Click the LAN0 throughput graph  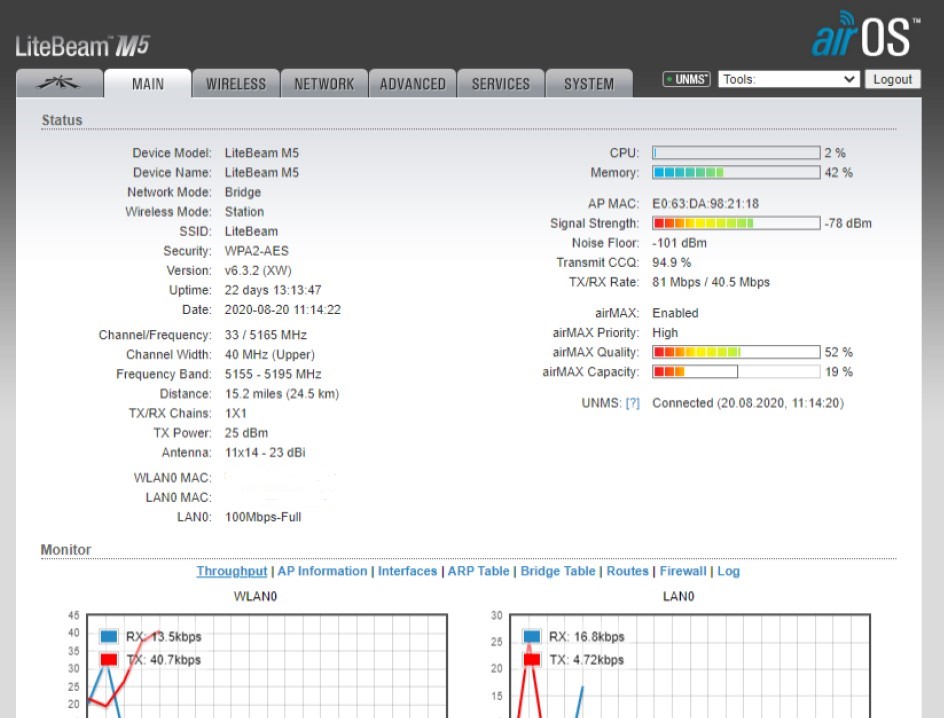coord(690,666)
